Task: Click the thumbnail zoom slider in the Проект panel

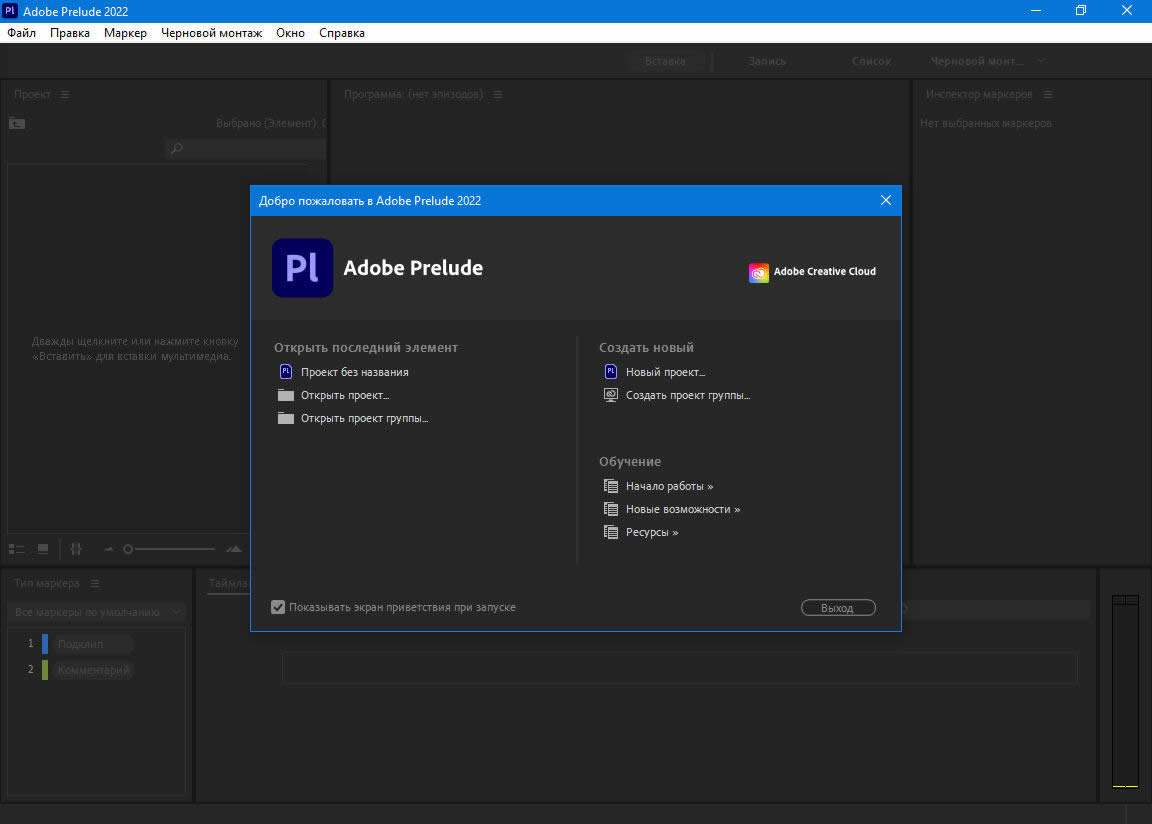Action: (x=129, y=549)
